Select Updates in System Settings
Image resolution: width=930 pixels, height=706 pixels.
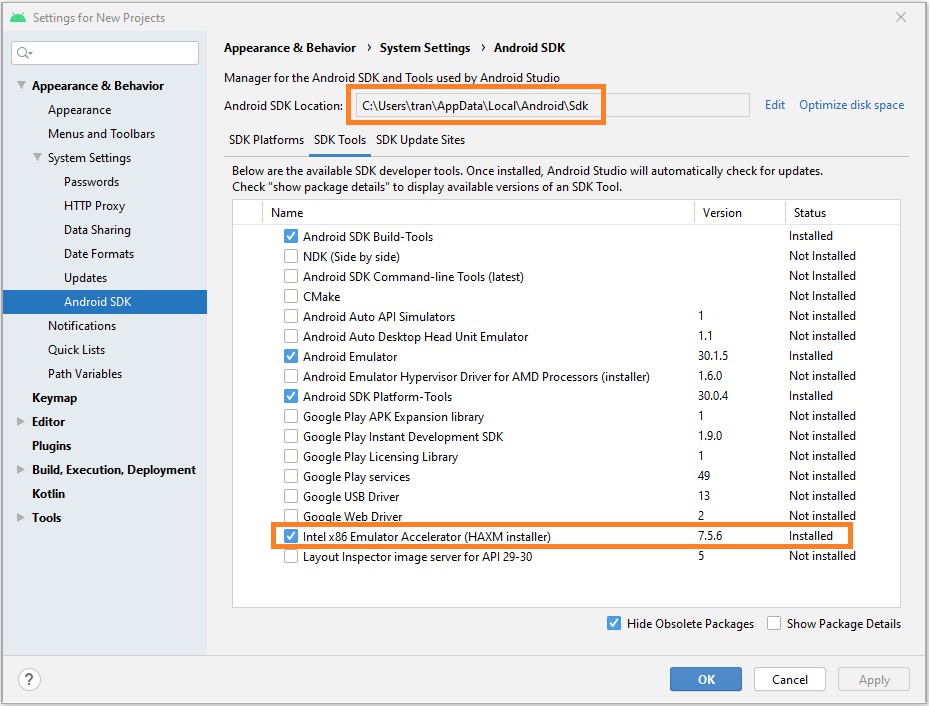pyautogui.click(x=85, y=278)
